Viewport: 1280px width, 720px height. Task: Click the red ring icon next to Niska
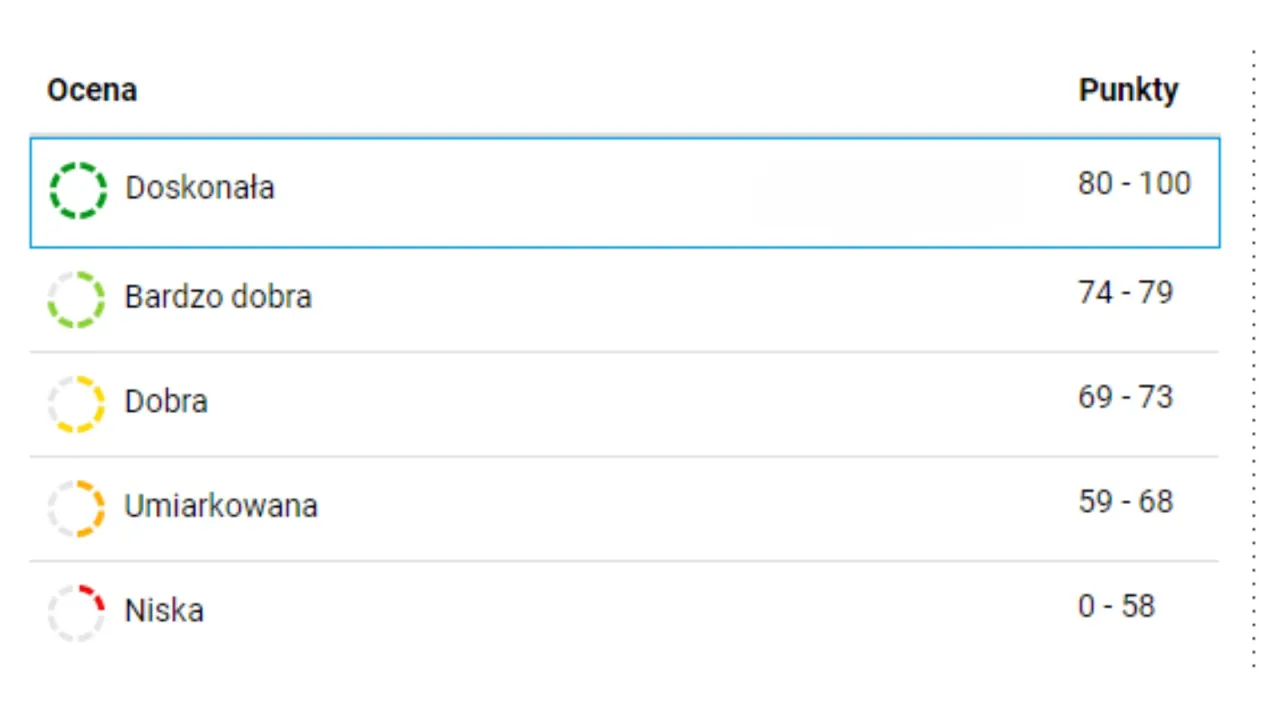point(76,612)
